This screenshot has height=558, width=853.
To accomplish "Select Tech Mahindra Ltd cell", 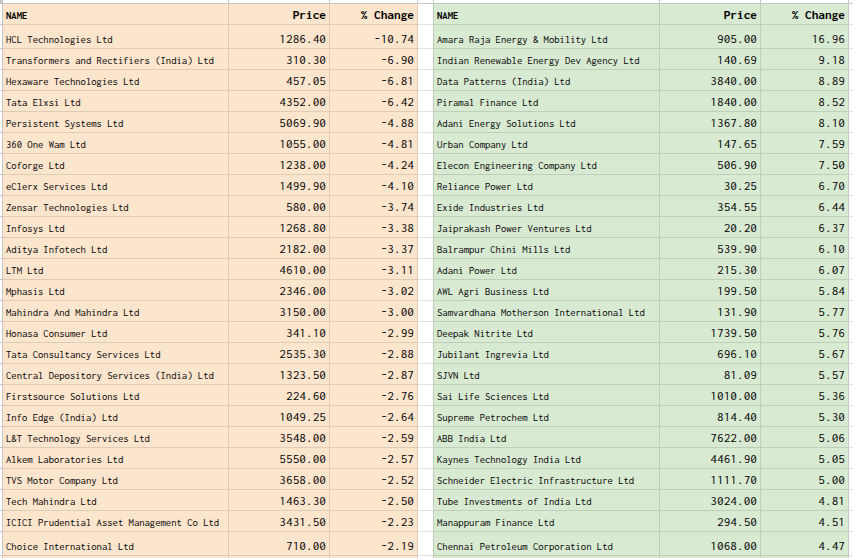I will pyautogui.click(x=115, y=501).
